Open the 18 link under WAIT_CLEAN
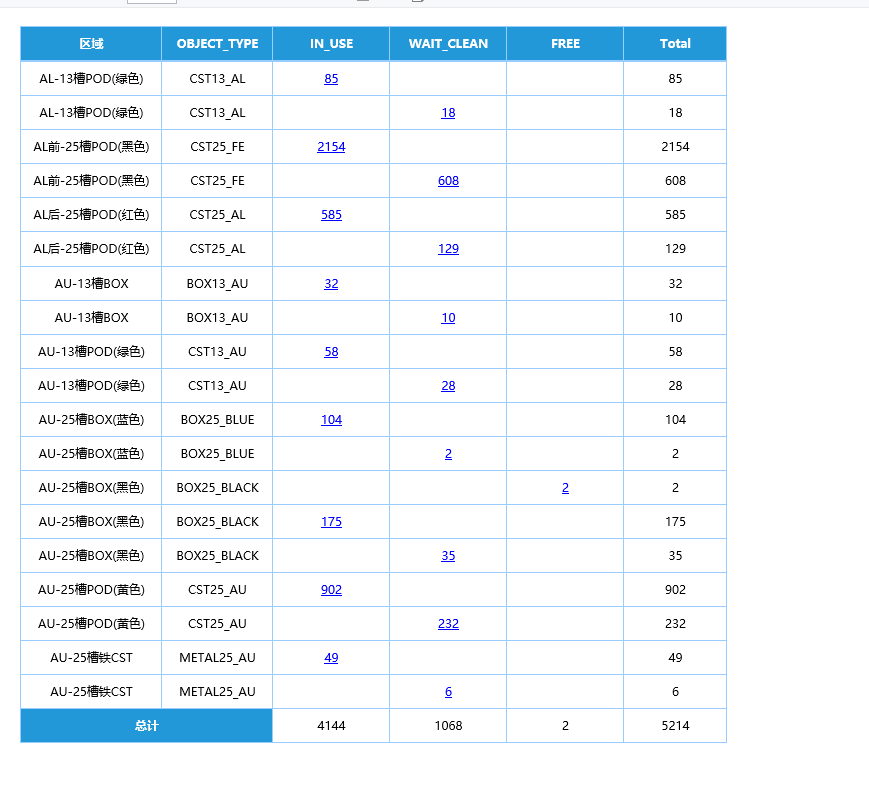869x789 pixels. (448, 113)
